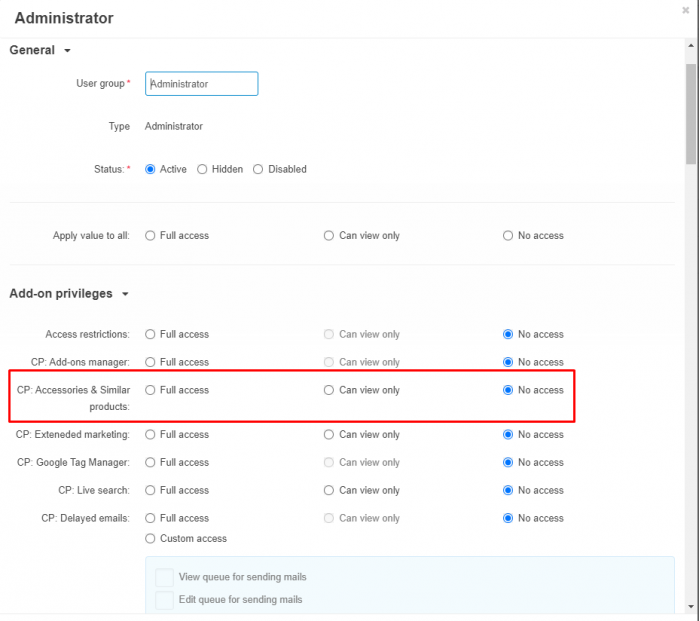The height and width of the screenshot is (621, 700).
Task: Set CP: Delayed emails to No access
Action: tap(508, 518)
